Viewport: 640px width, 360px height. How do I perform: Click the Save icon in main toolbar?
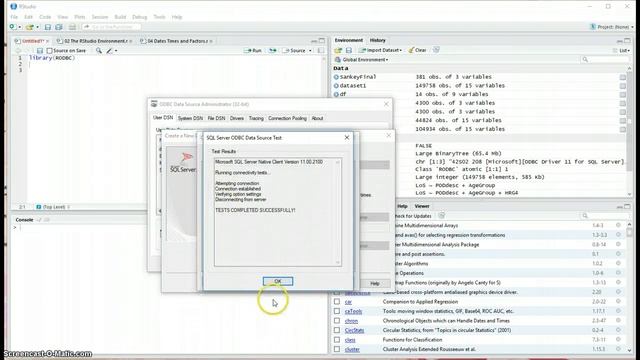48,27
